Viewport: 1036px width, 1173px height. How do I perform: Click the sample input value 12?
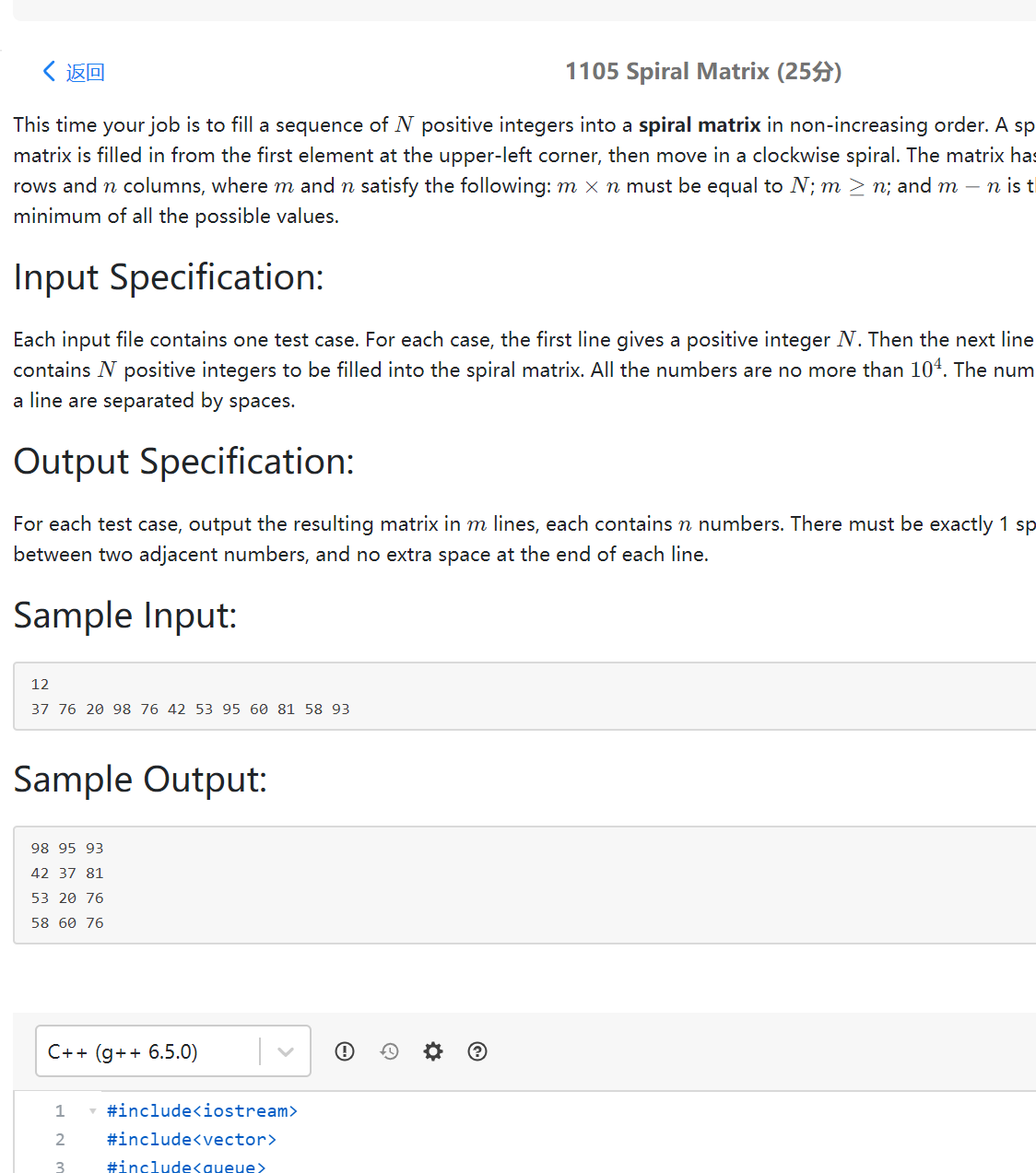point(40,684)
